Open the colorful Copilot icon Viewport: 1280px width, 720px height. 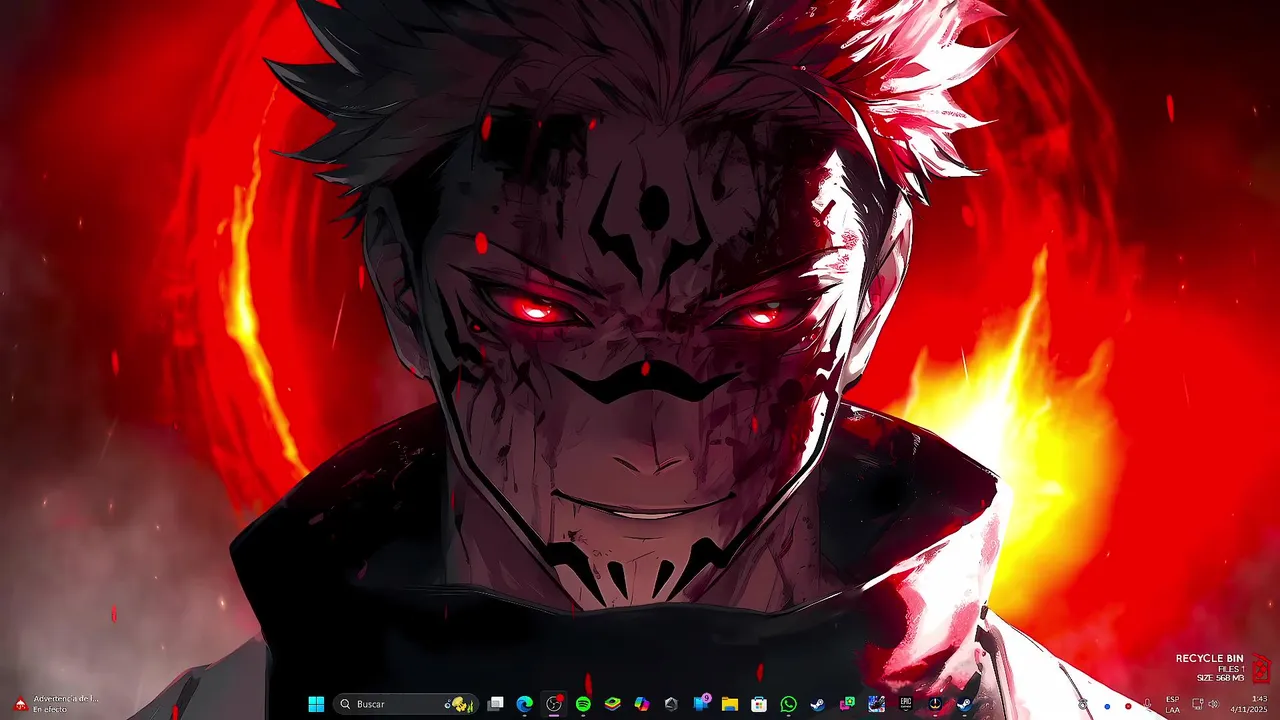642,704
